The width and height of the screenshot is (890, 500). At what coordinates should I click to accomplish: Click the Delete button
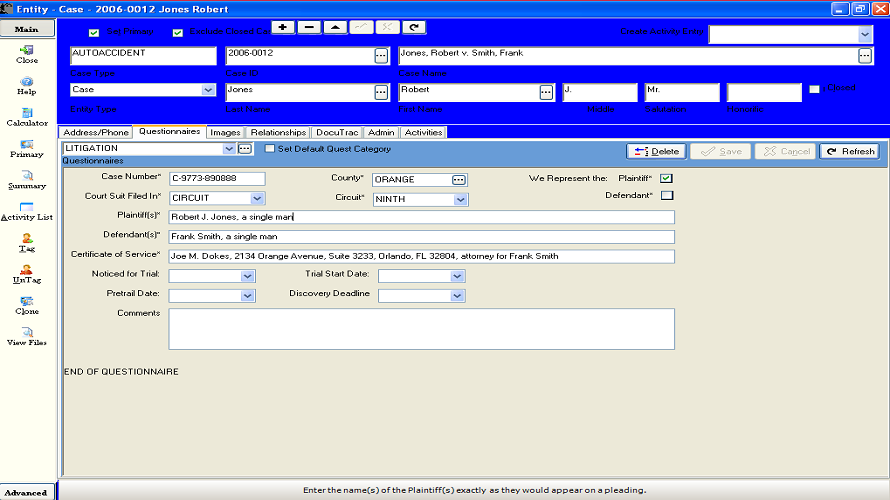656,151
